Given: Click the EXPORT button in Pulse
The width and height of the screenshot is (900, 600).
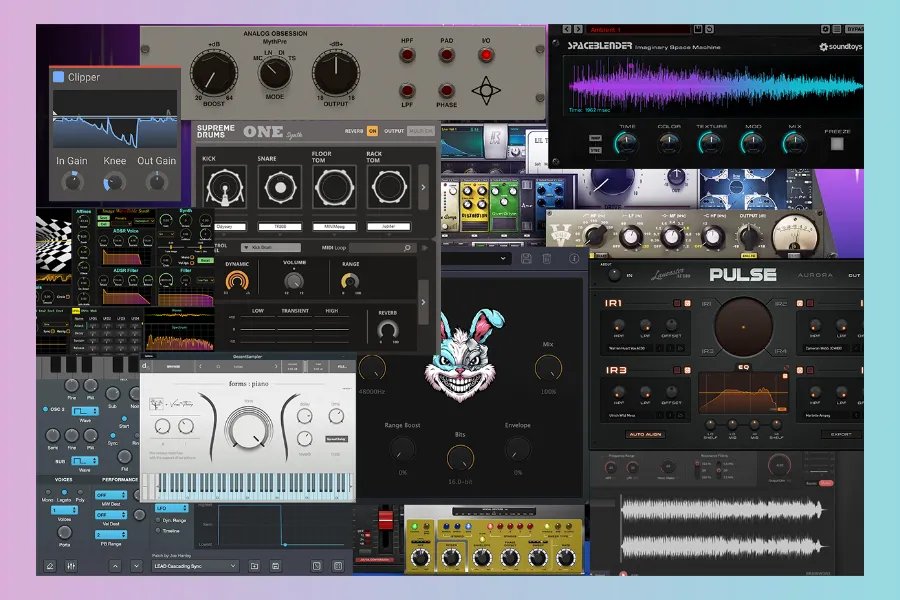Looking at the screenshot, I should pos(841,434).
